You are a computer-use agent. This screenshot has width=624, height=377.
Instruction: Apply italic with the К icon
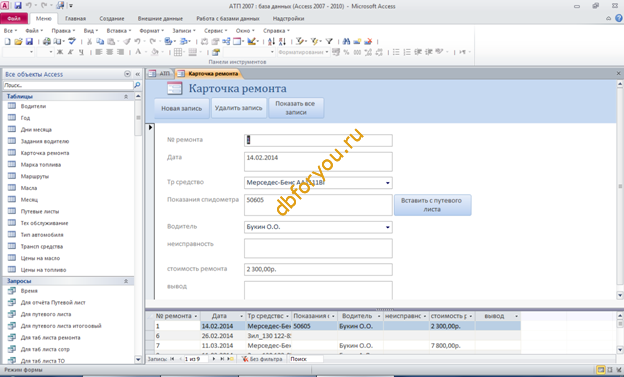(70, 52)
